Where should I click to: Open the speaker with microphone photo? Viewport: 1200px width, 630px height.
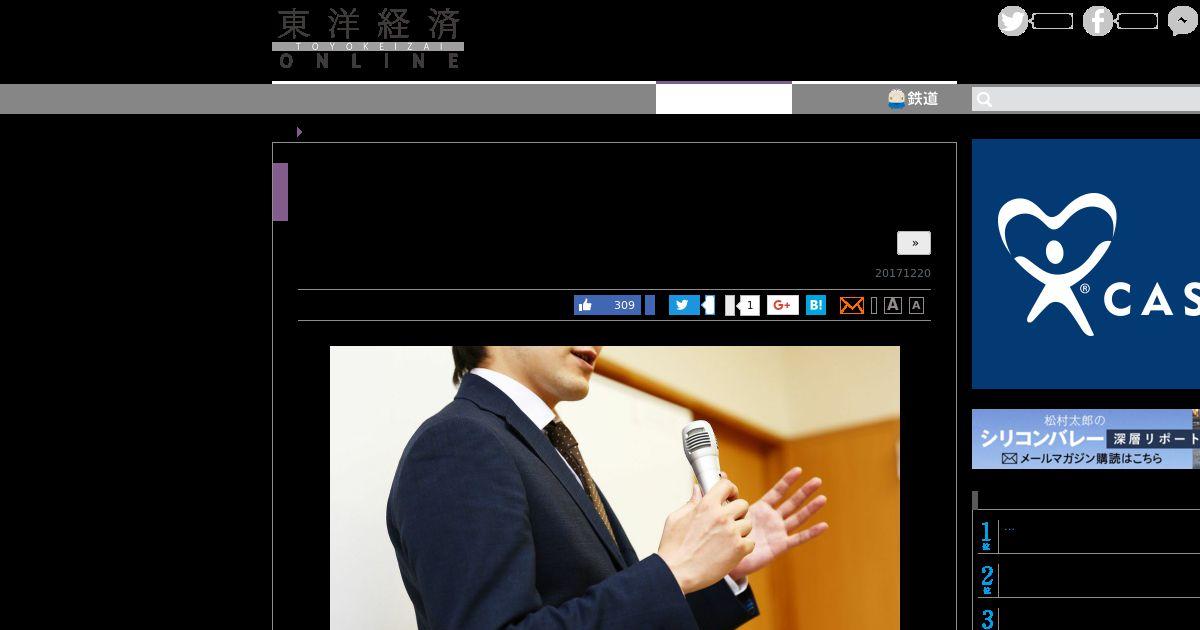click(615, 488)
